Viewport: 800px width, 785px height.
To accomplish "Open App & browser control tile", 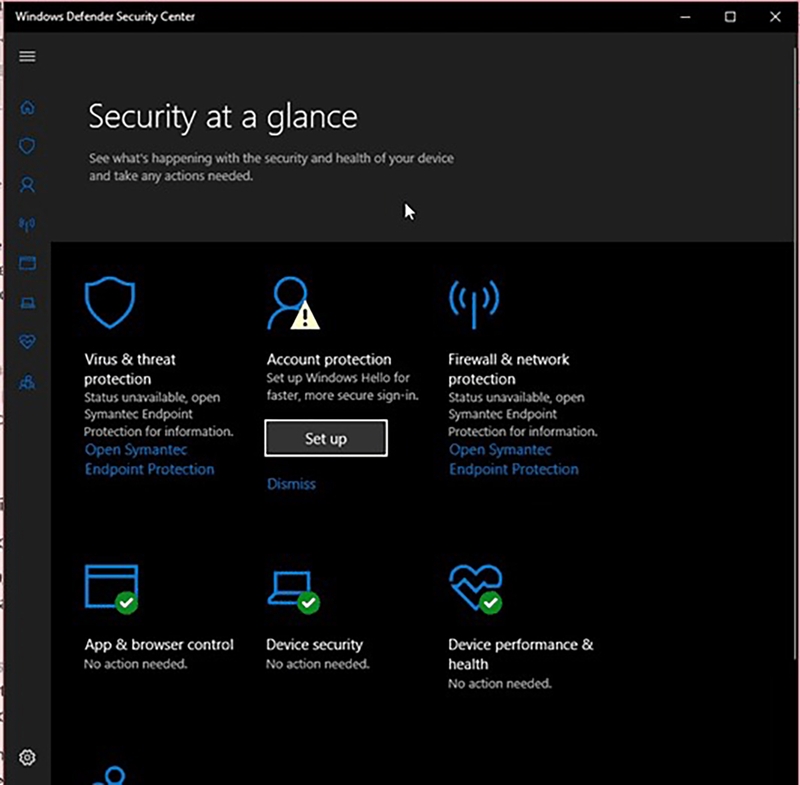I will (x=111, y=589).
